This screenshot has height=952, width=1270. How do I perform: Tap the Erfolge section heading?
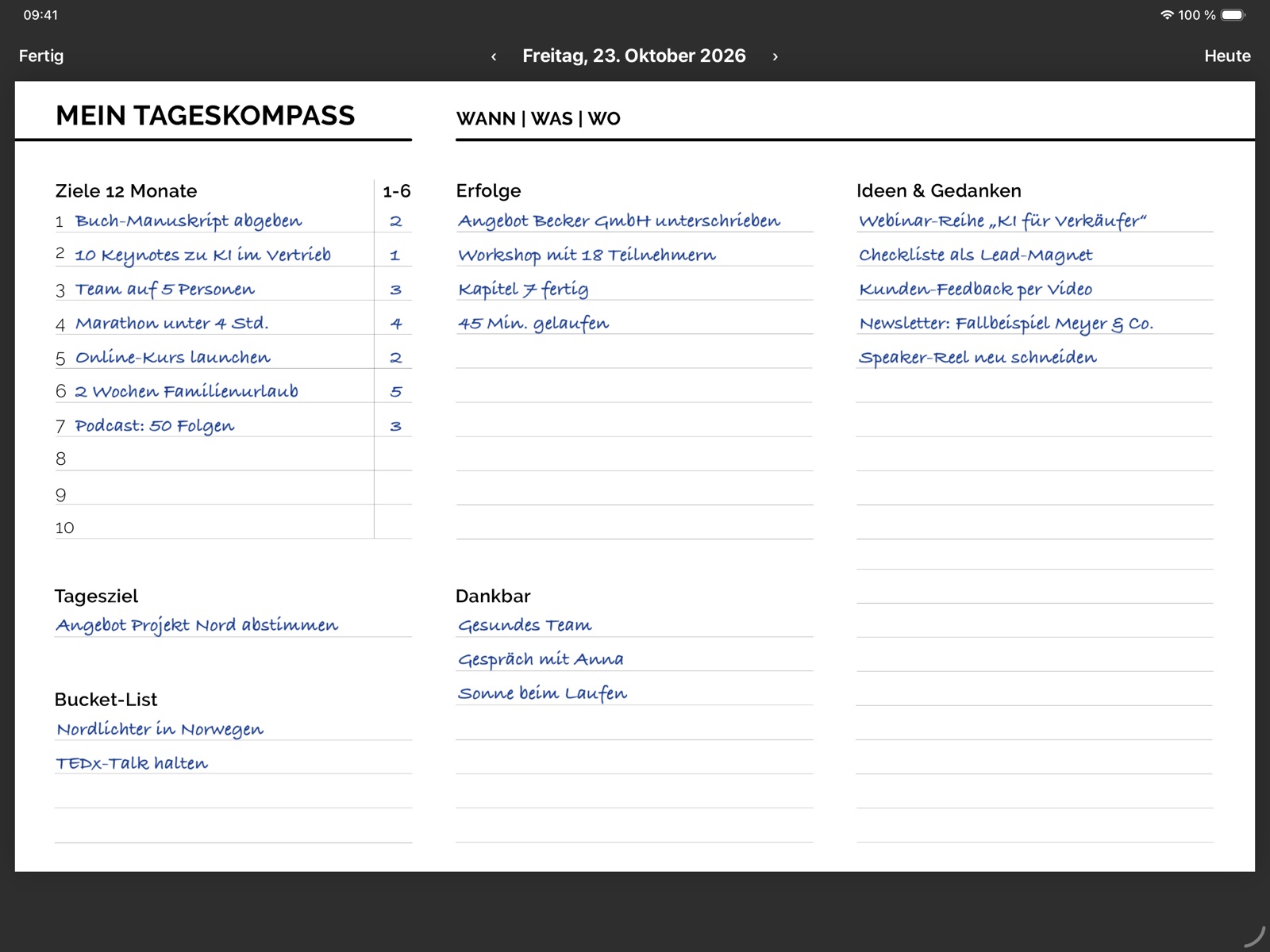pyautogui.click(x=488, y=190)
